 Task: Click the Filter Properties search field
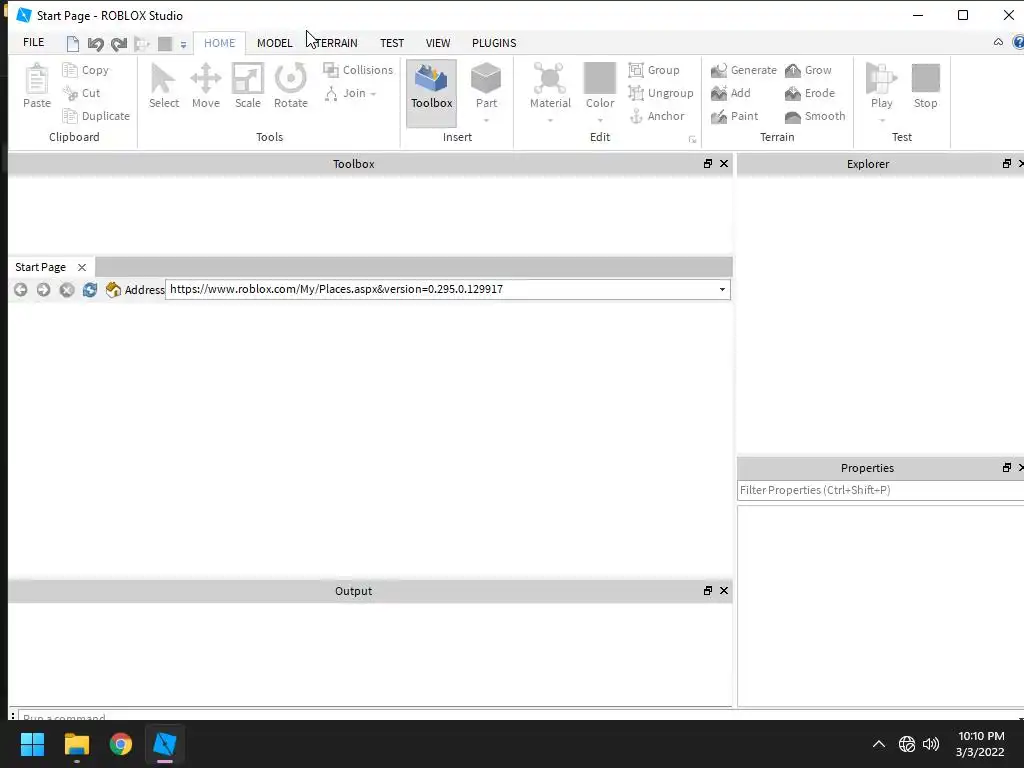880,490
